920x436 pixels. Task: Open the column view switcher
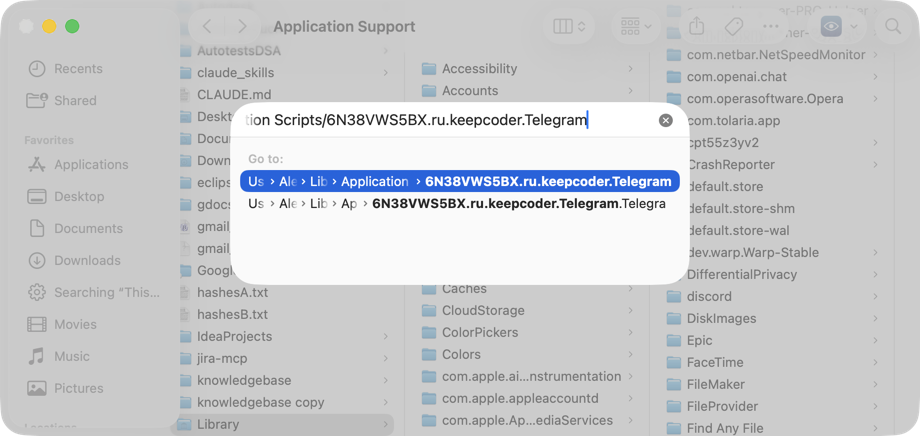(569, 26)
